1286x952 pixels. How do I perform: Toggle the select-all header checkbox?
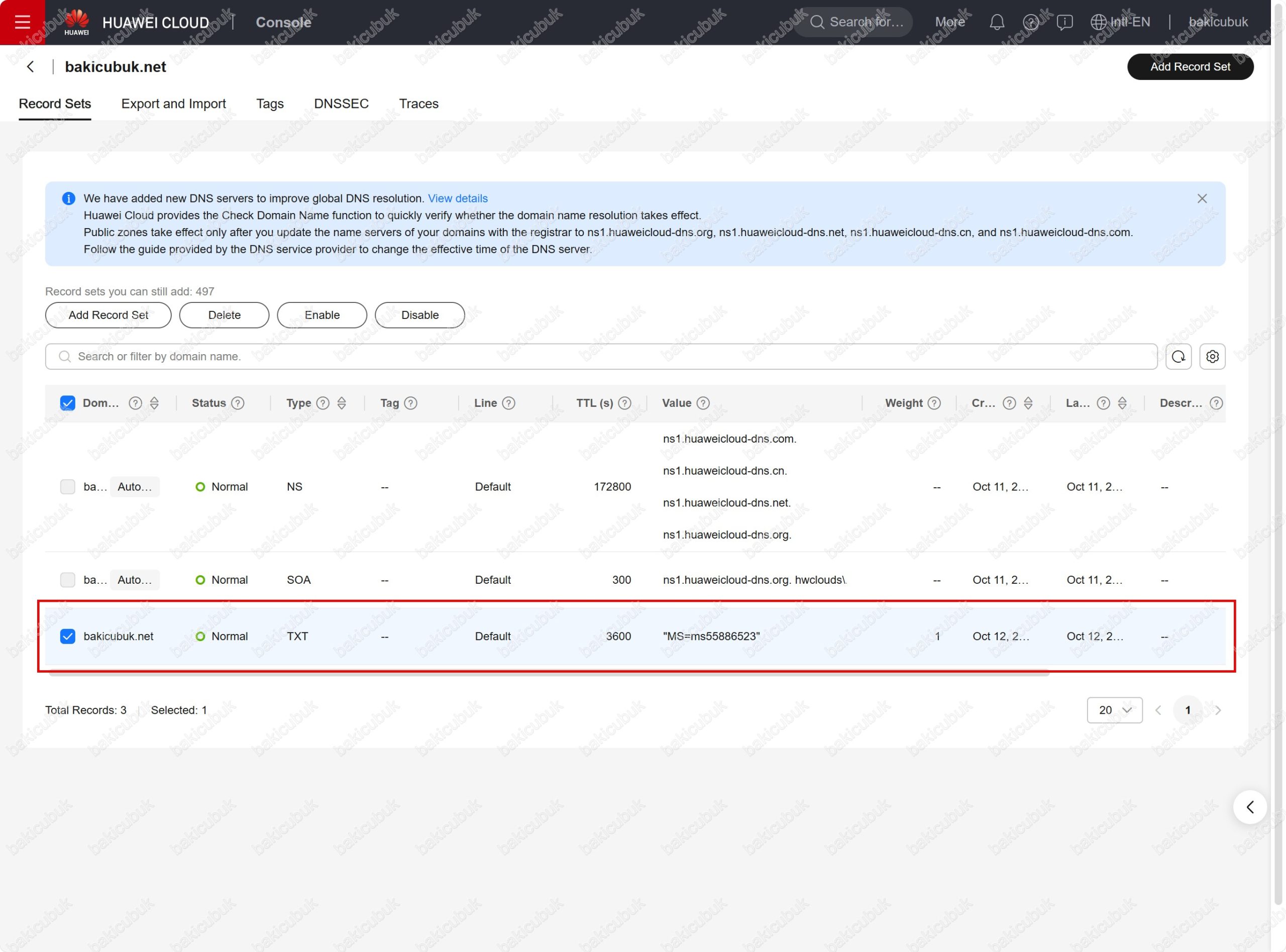coord(67,403)
